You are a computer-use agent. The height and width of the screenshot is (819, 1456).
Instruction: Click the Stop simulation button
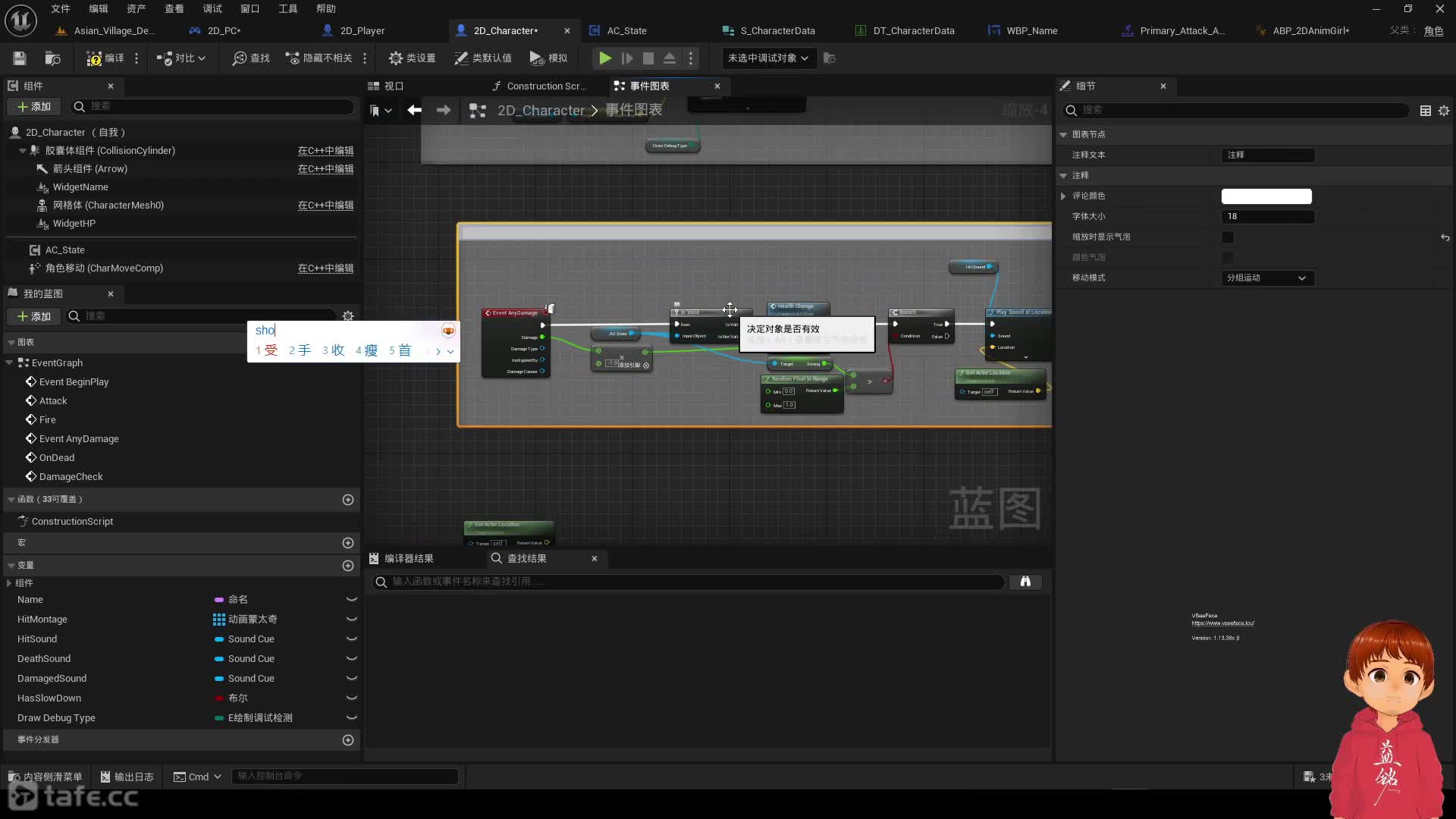click(648, 58)
